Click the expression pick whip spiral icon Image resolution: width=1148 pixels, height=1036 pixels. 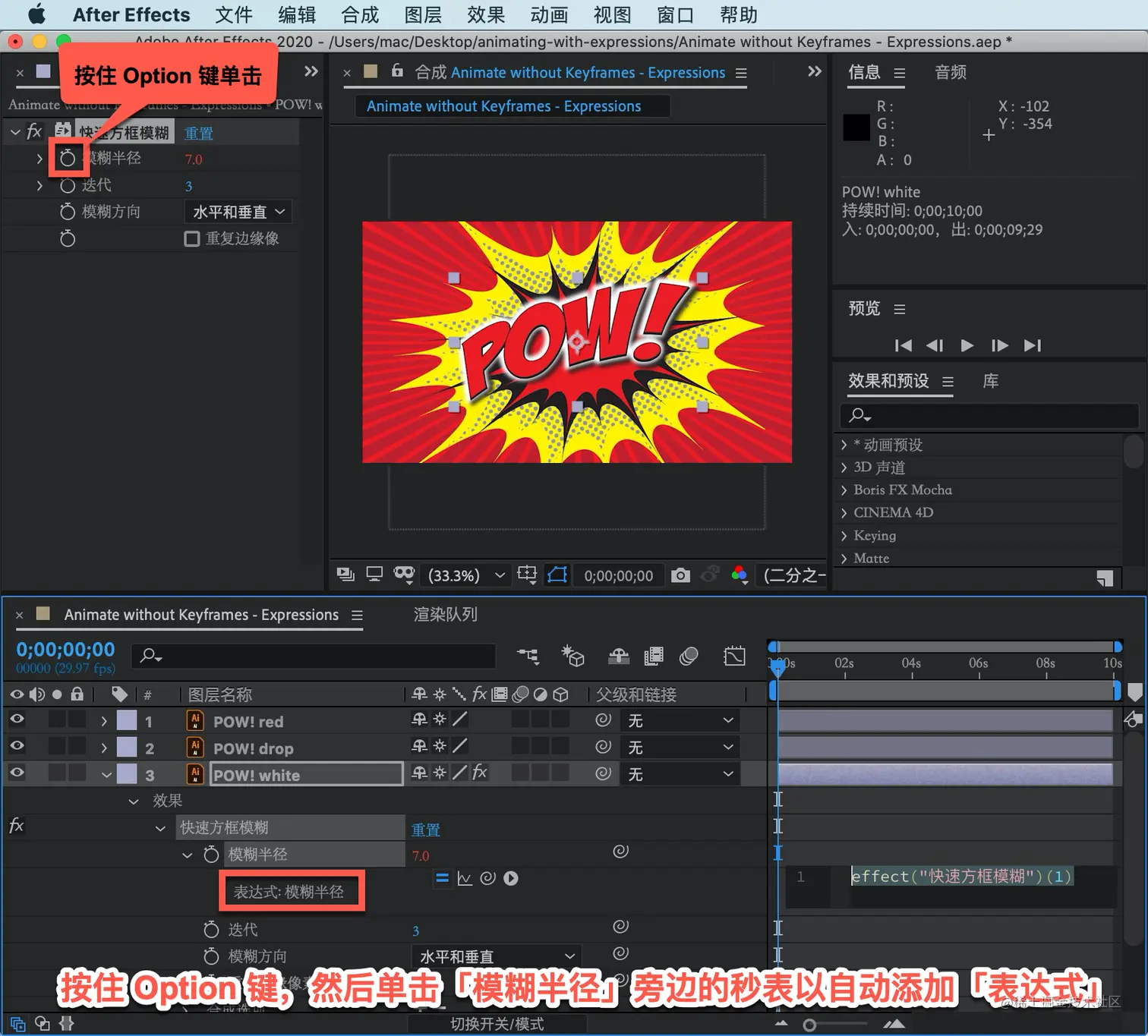click(488, 878)
